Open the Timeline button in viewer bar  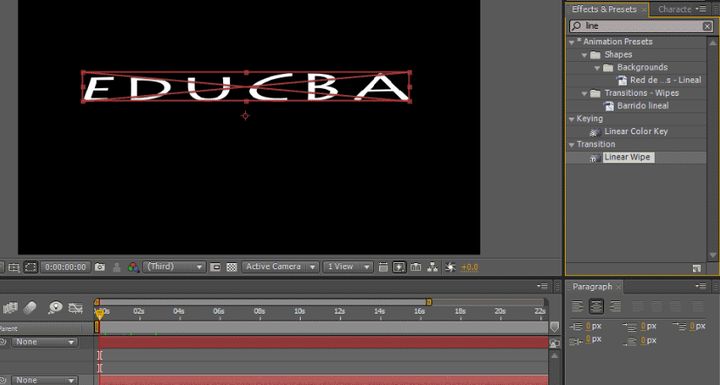(x=416, y=267)
